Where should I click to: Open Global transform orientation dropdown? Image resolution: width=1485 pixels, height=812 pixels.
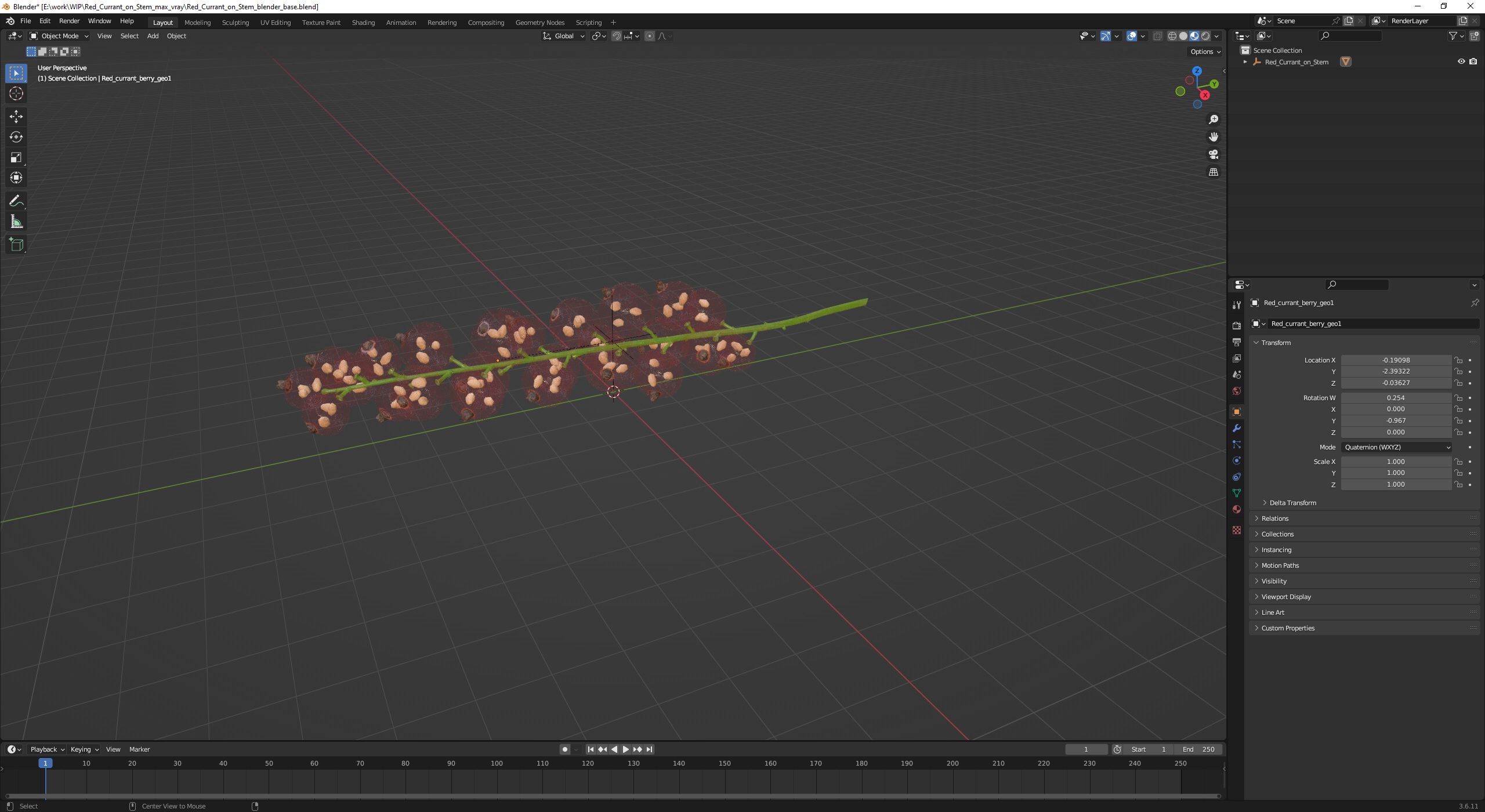click(x=564, y=36)
